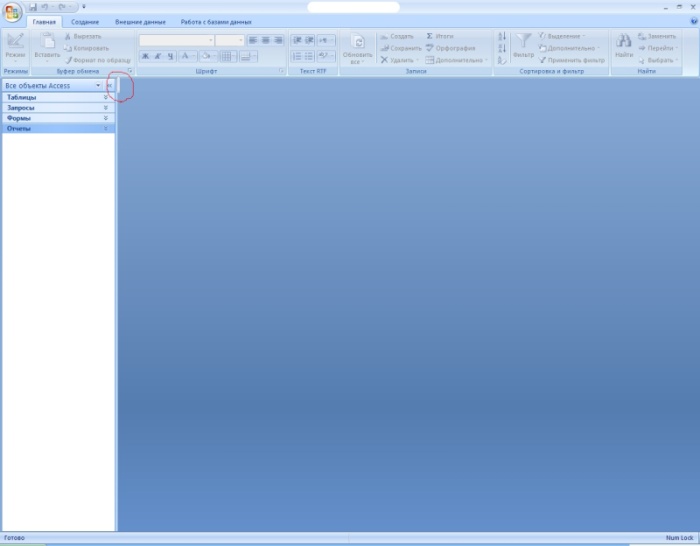The image size is (700, 546).
Task: Increase the list indent level
Action: [x=309, y=40]
